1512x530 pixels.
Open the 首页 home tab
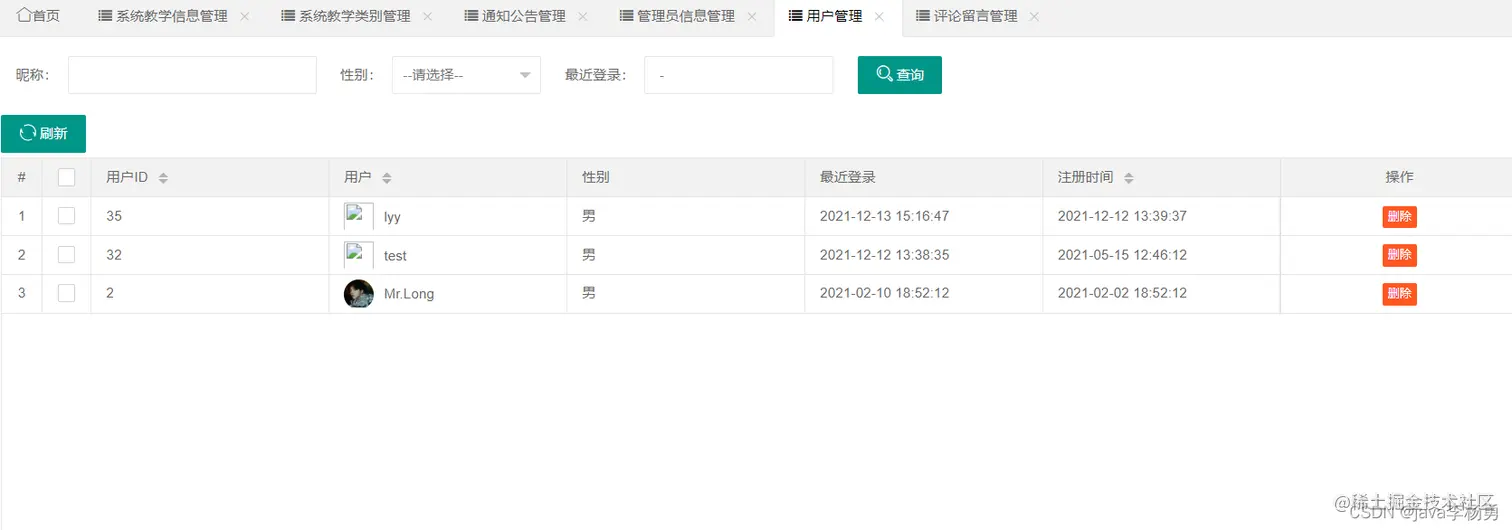point(39,16)
